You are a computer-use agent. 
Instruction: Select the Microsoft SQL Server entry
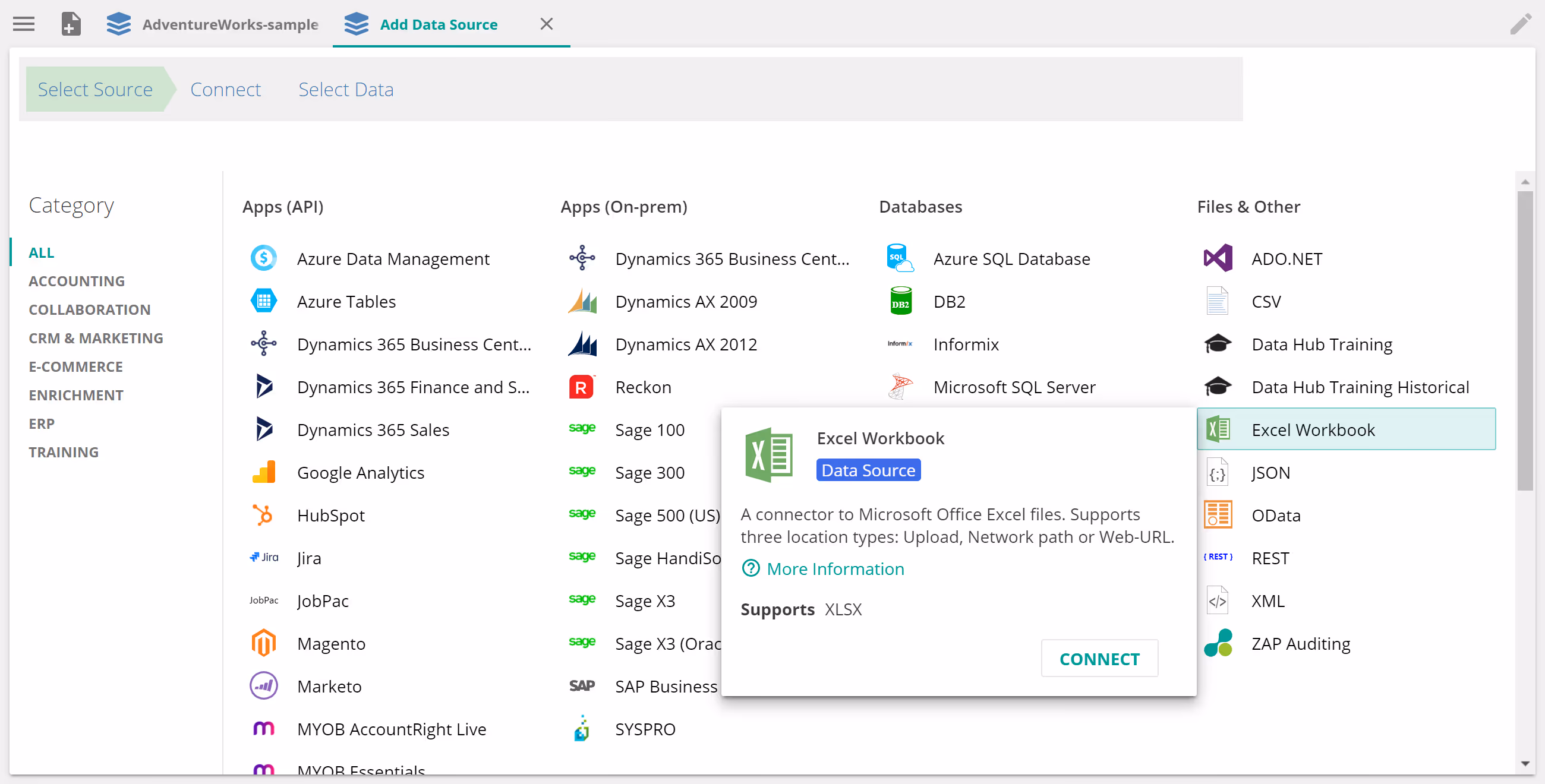1014,387
